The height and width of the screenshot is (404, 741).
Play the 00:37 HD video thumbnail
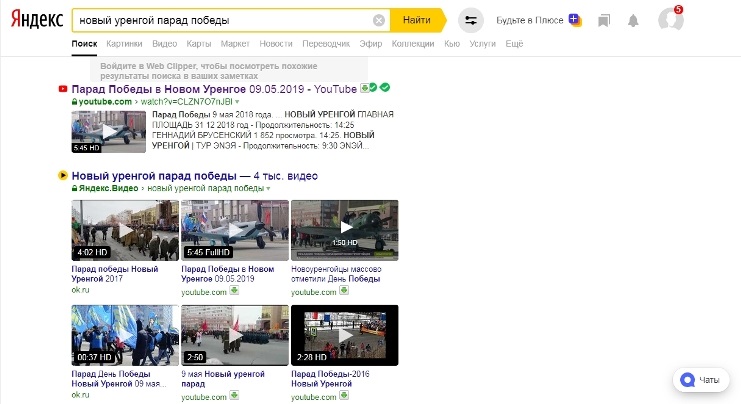click(x=125, y=335)
